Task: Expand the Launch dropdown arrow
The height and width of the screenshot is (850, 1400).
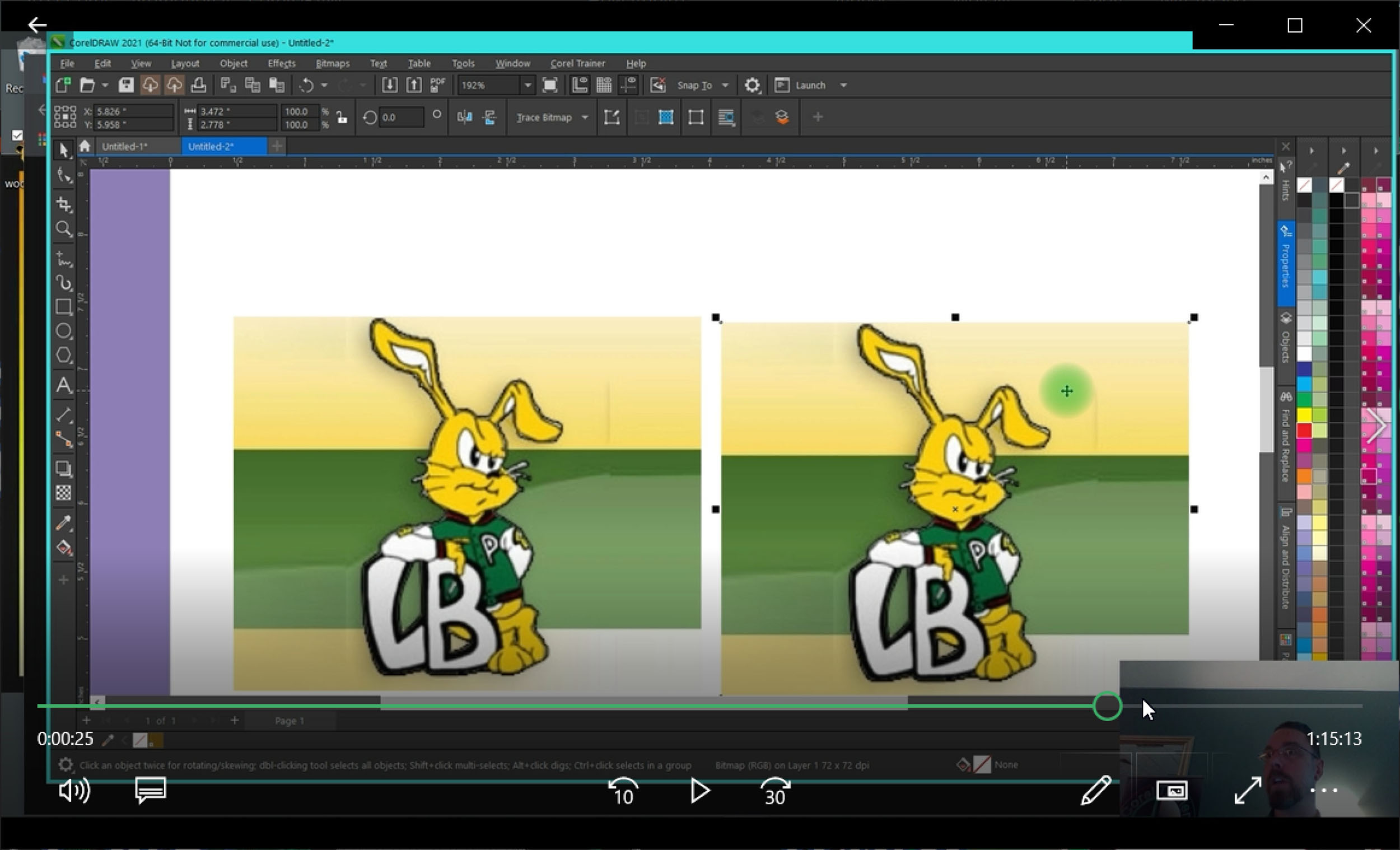Action: click(844, 85)
